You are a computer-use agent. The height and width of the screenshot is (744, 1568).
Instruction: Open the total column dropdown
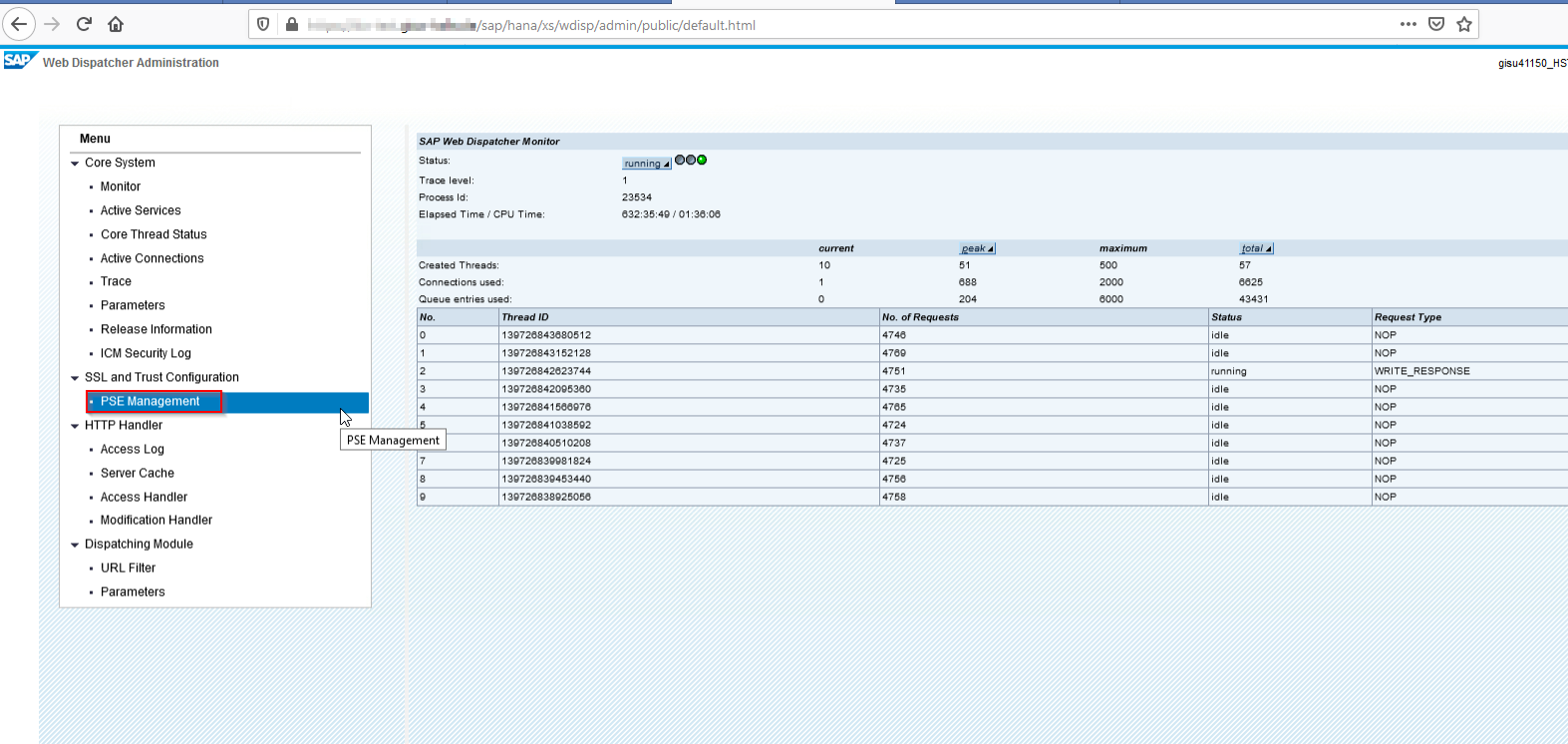(x=1256, y=248)
